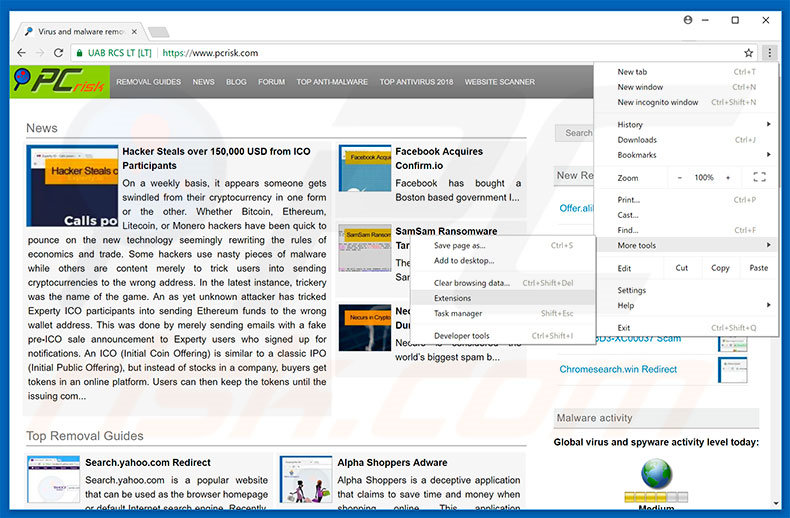Image resolution: width=790 pixels, height=518 pixels.
Task: Click the green padlock security icon
Action: pos(79,52)
